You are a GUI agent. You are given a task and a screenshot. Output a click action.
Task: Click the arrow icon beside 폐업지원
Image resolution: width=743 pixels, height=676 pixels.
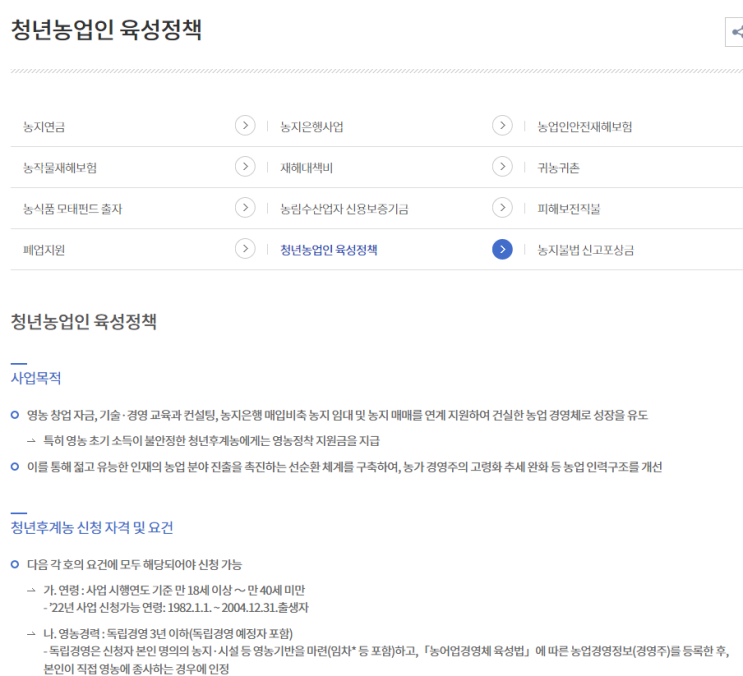(x=245, y=249)
